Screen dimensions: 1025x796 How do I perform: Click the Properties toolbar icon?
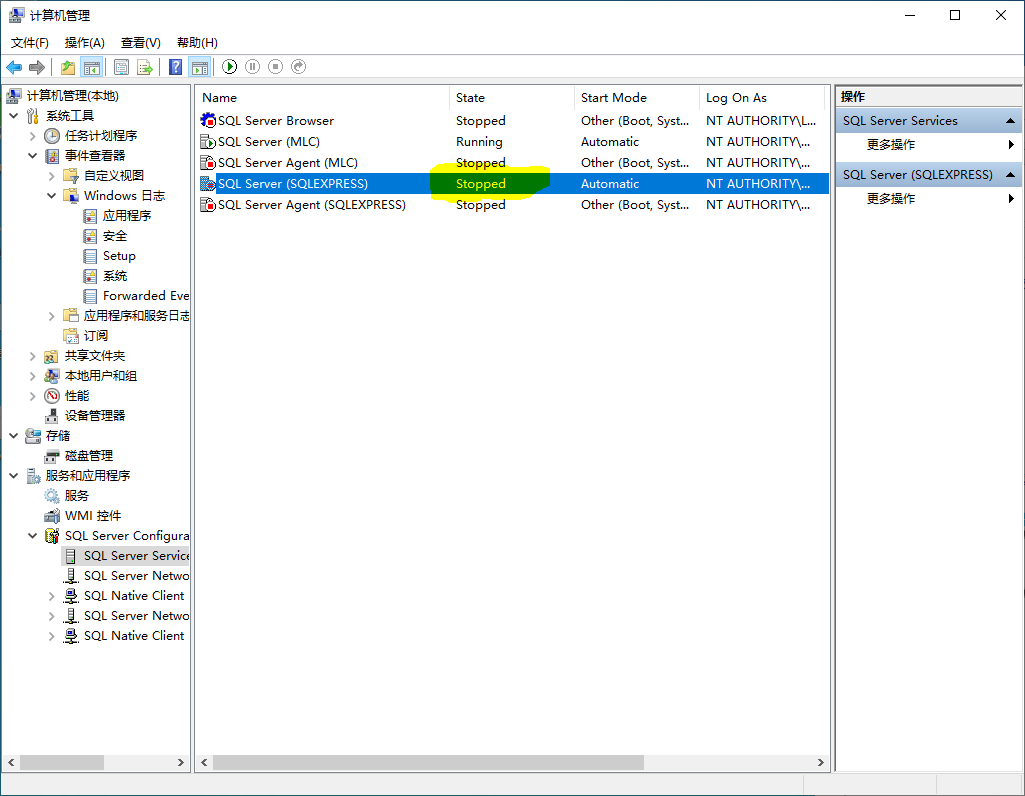122,67
